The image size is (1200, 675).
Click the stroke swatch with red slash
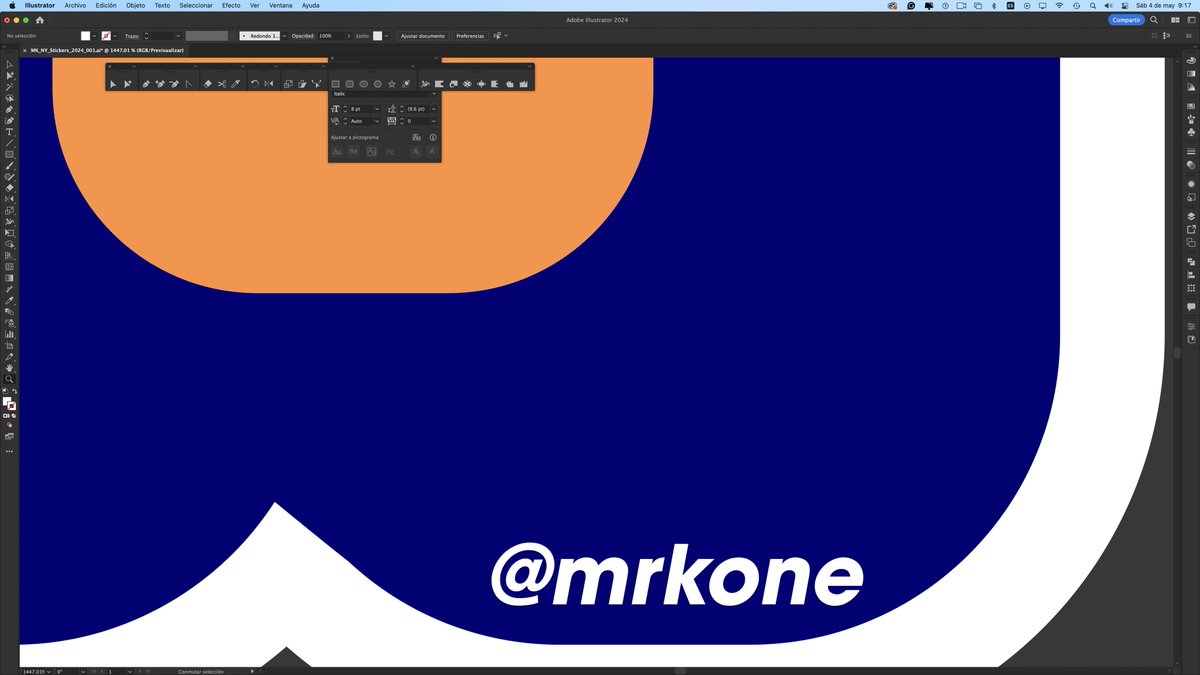click(x=106, y=36)
